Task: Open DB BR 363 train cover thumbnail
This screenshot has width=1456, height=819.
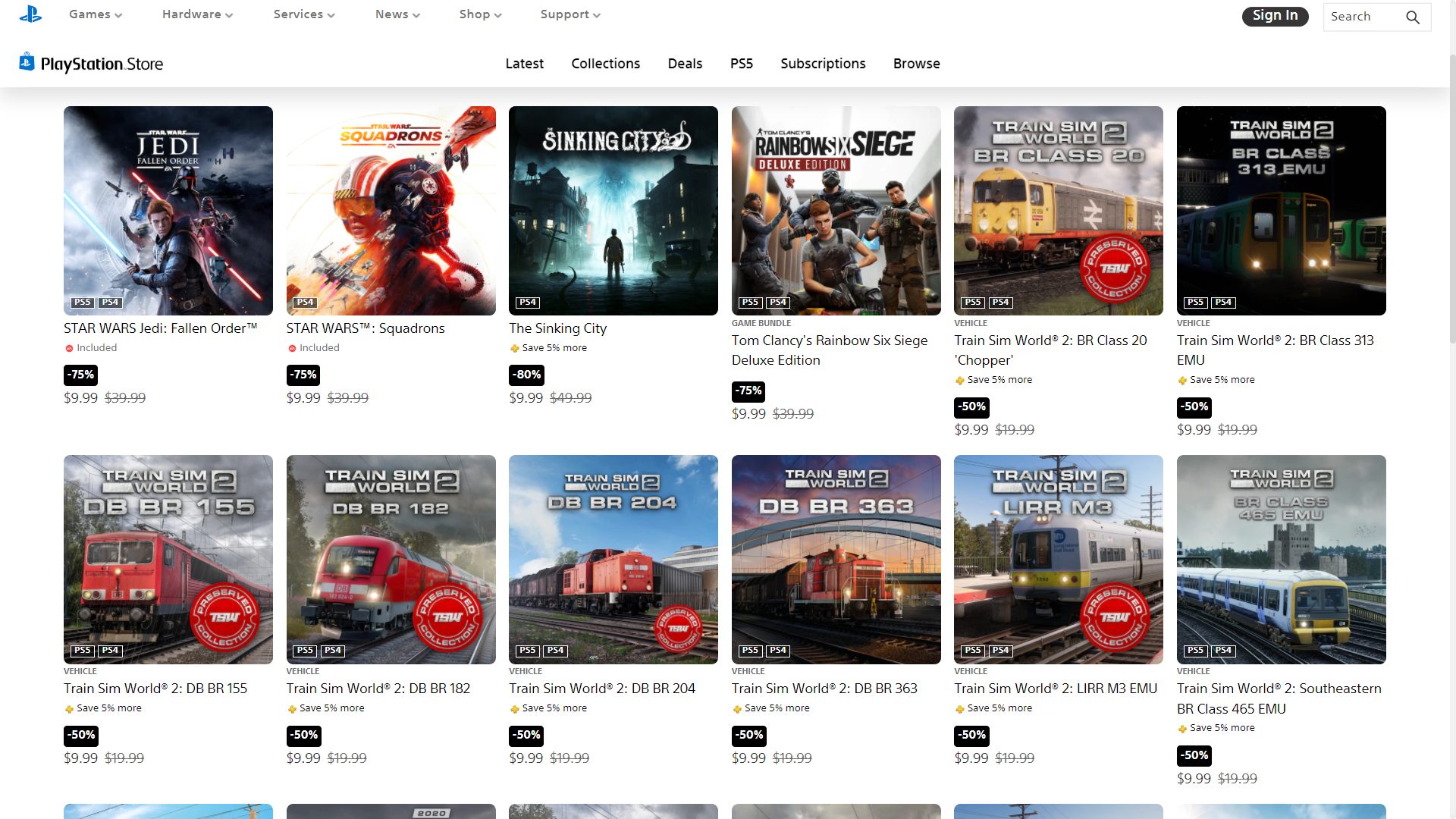Action: click(836, 559)
